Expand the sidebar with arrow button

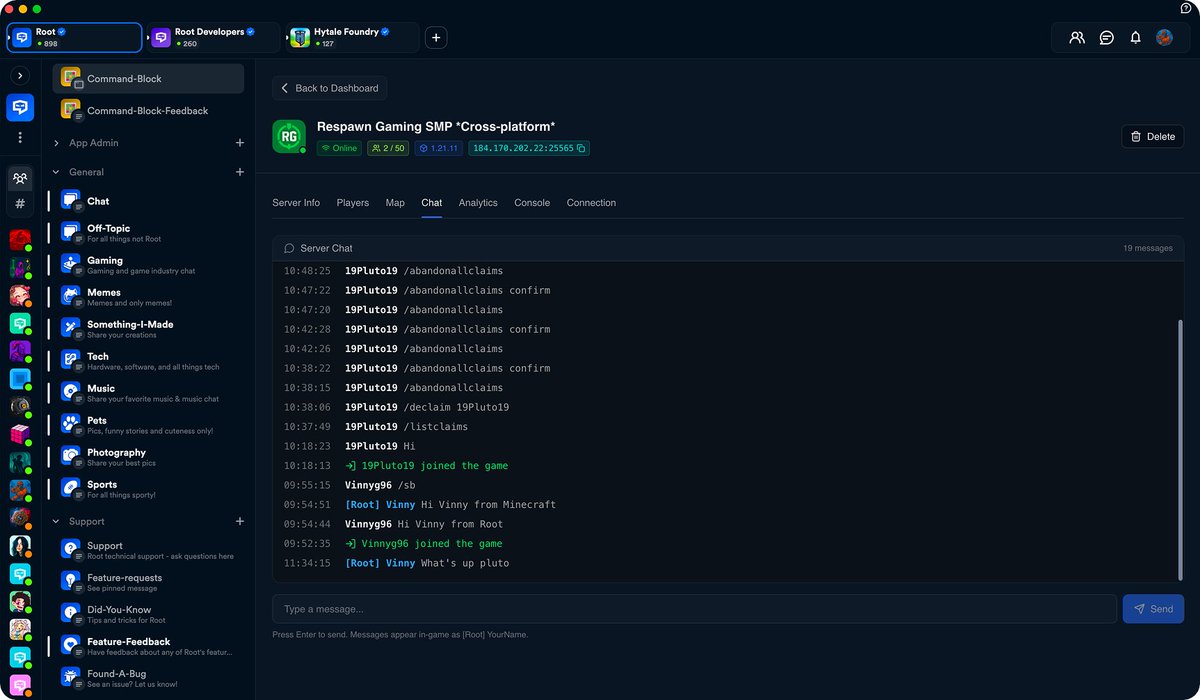(x=20, y=76)
